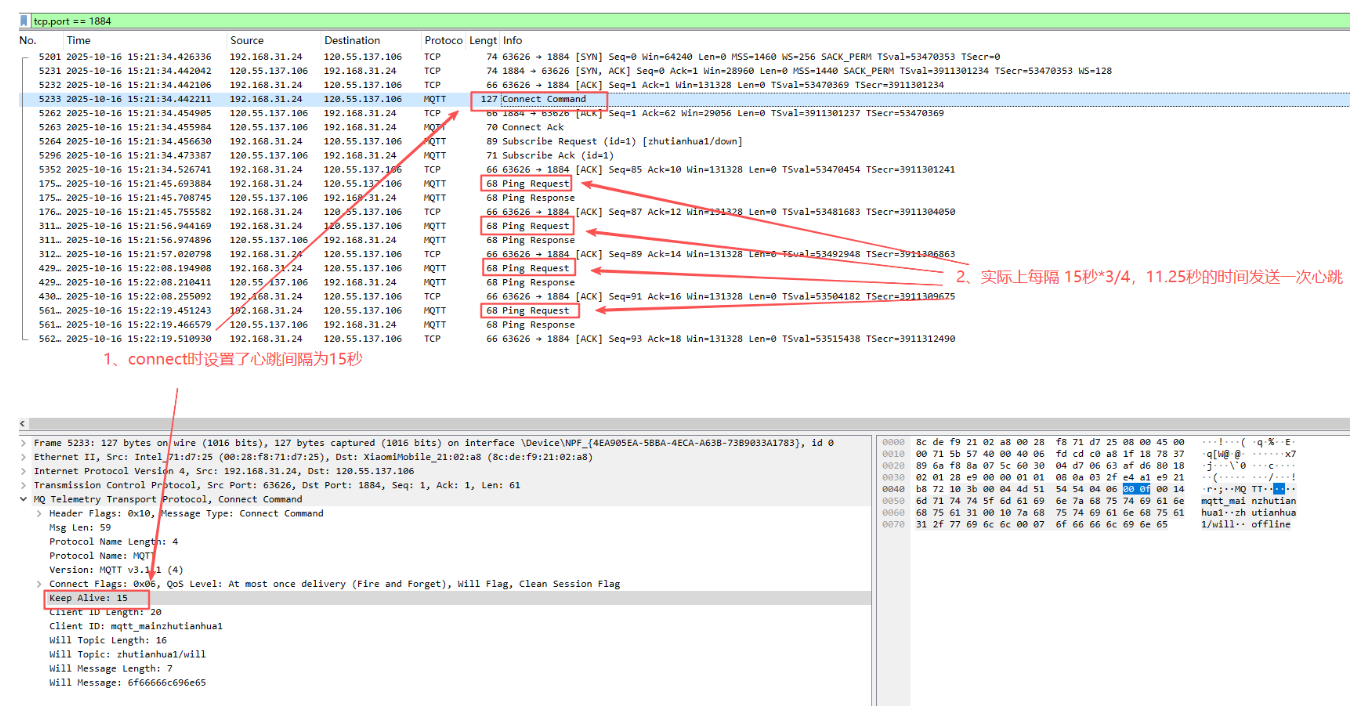Sort by the Protocol column header
Viewport: 1357px width, 710px height.
444,40
